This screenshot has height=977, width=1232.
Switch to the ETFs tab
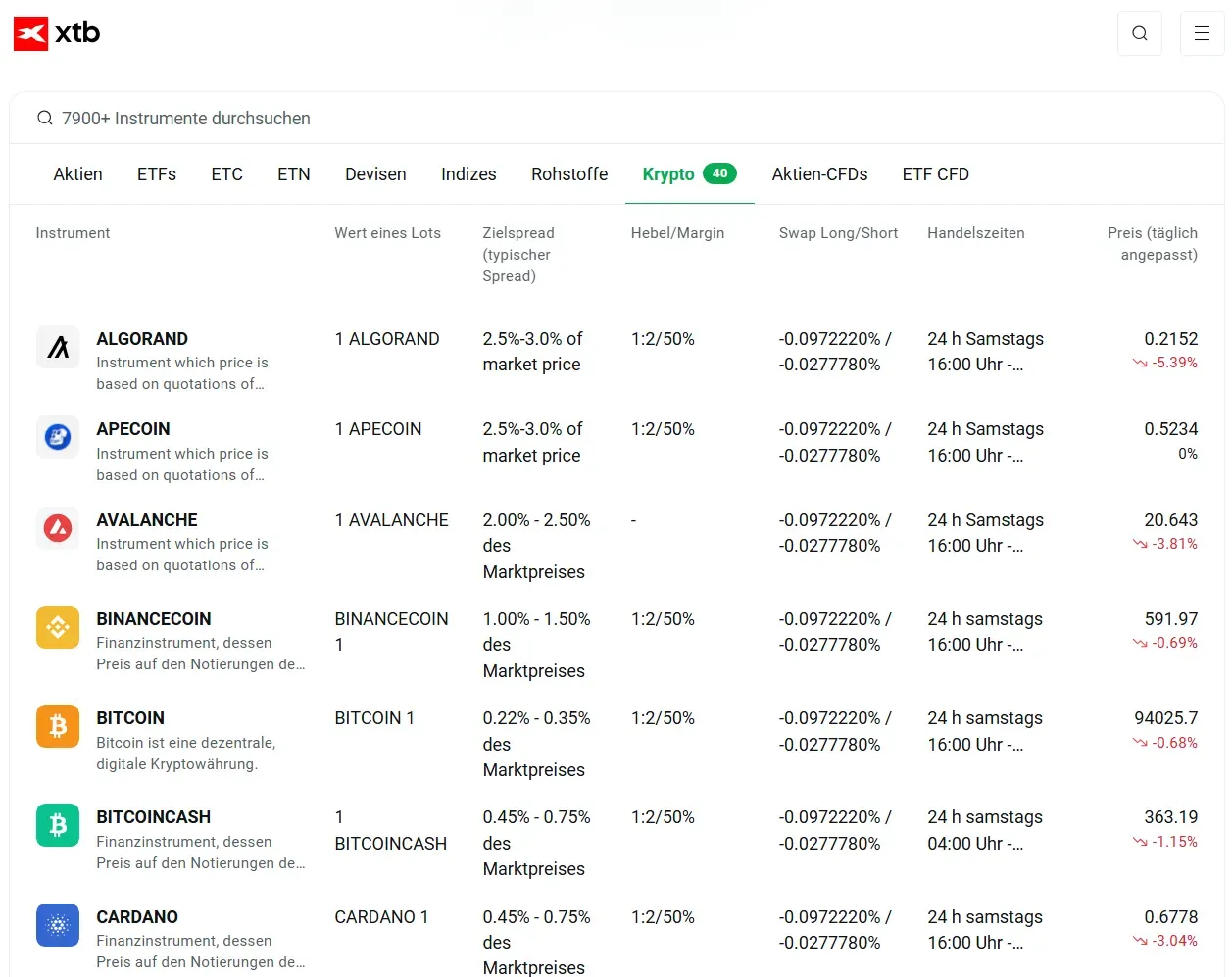pyautogui.click(x=157, y=174)
